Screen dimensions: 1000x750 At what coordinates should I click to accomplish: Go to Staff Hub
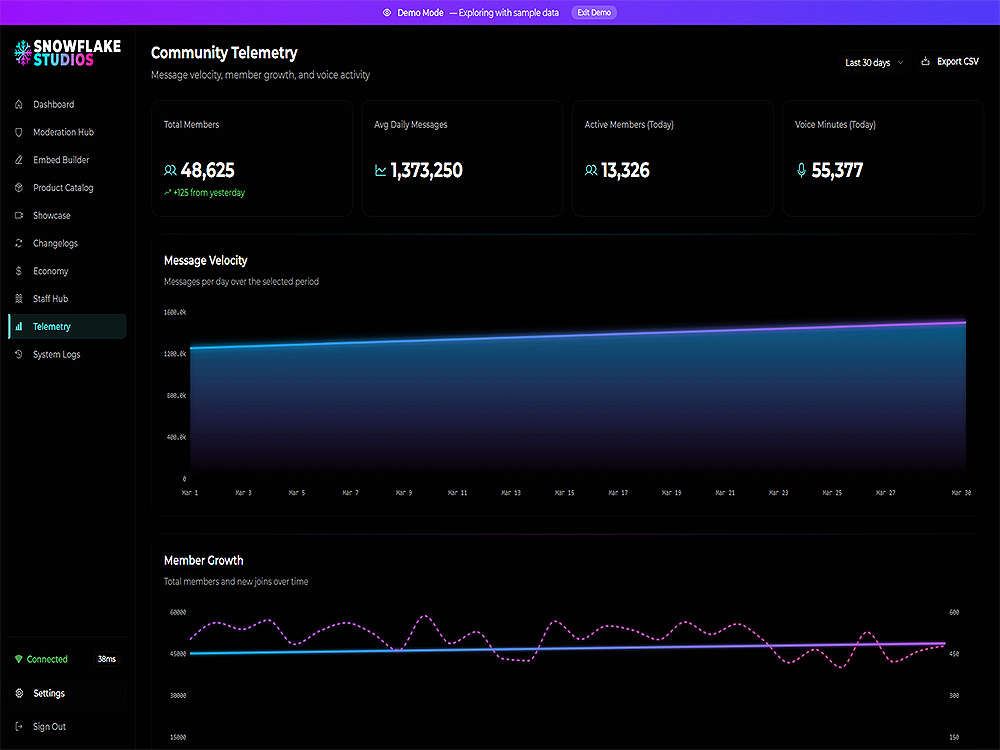coord(67,298)
